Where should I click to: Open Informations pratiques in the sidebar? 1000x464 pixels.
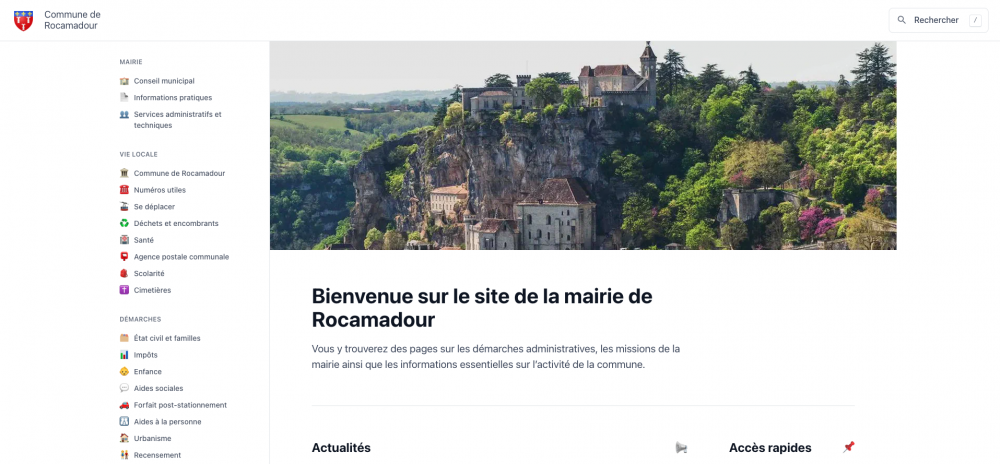(173, 98)
